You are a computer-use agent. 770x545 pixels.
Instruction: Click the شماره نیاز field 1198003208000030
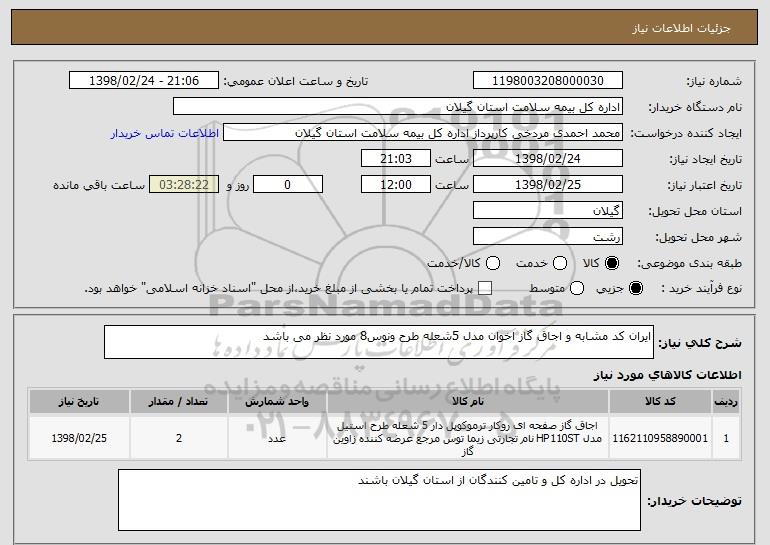tap(548, 81)
